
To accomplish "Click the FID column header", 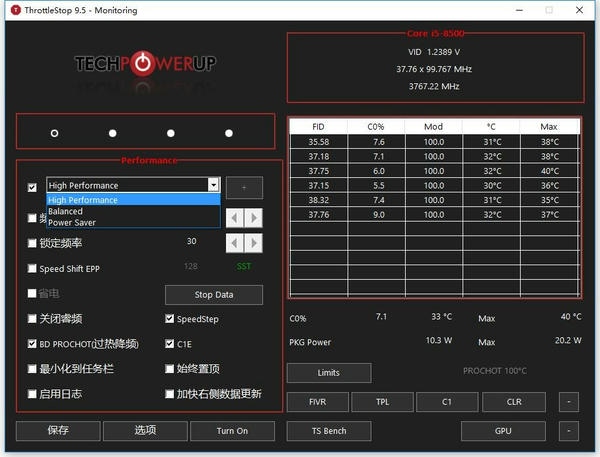I will (x=318, y=127).
